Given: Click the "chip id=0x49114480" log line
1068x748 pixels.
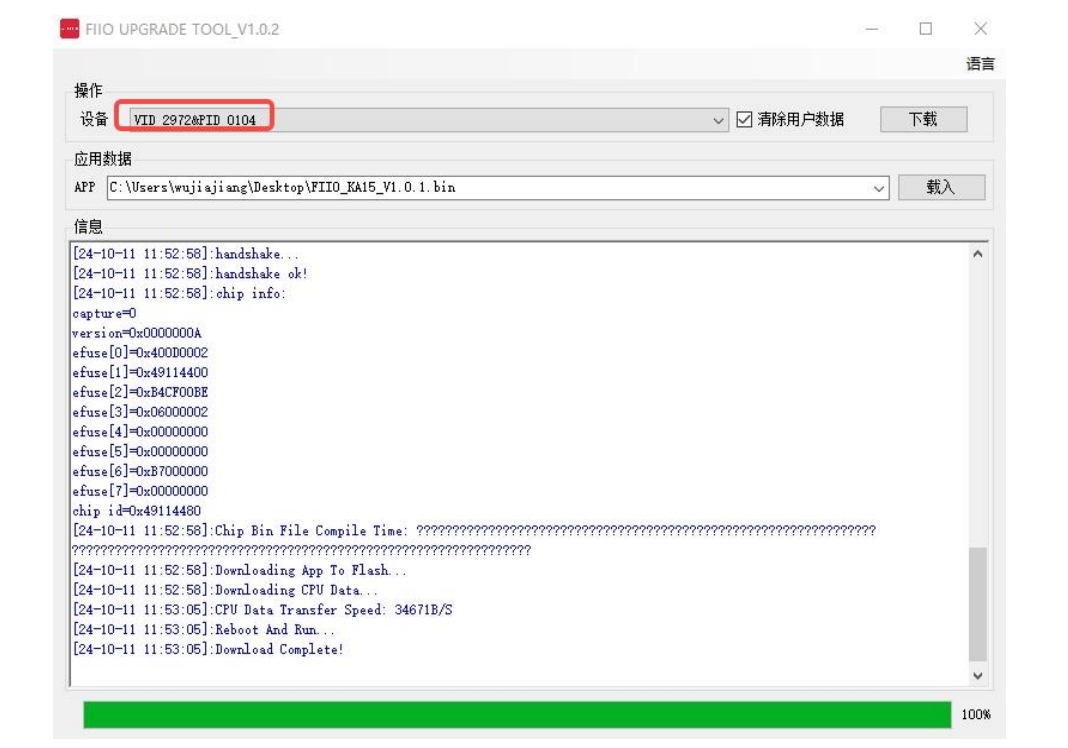Looking at the screenshot, I should (x=136, y=511).
